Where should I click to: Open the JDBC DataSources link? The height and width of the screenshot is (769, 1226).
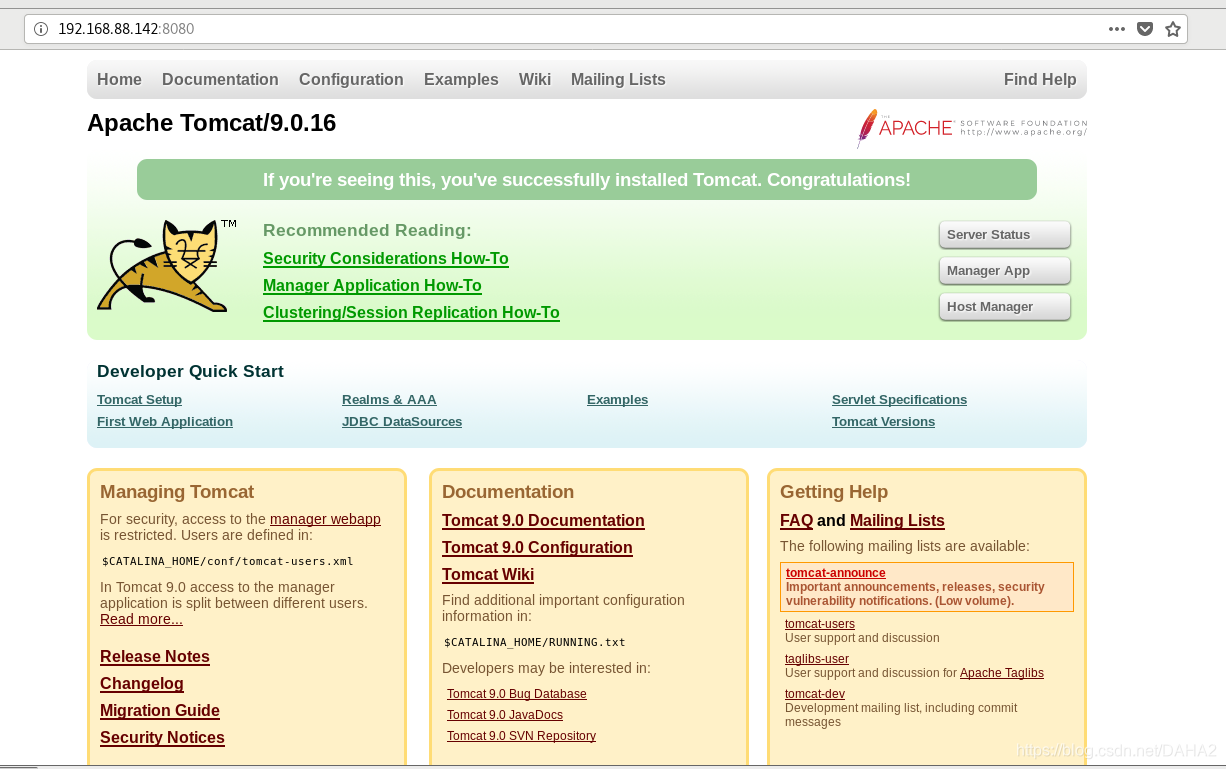[x=402, y=421]
